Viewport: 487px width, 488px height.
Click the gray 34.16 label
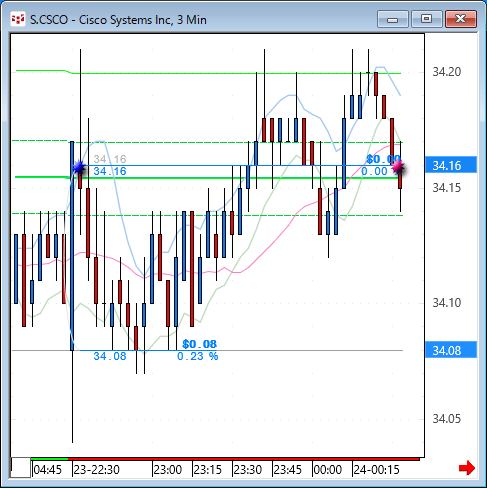pos(110,159)
